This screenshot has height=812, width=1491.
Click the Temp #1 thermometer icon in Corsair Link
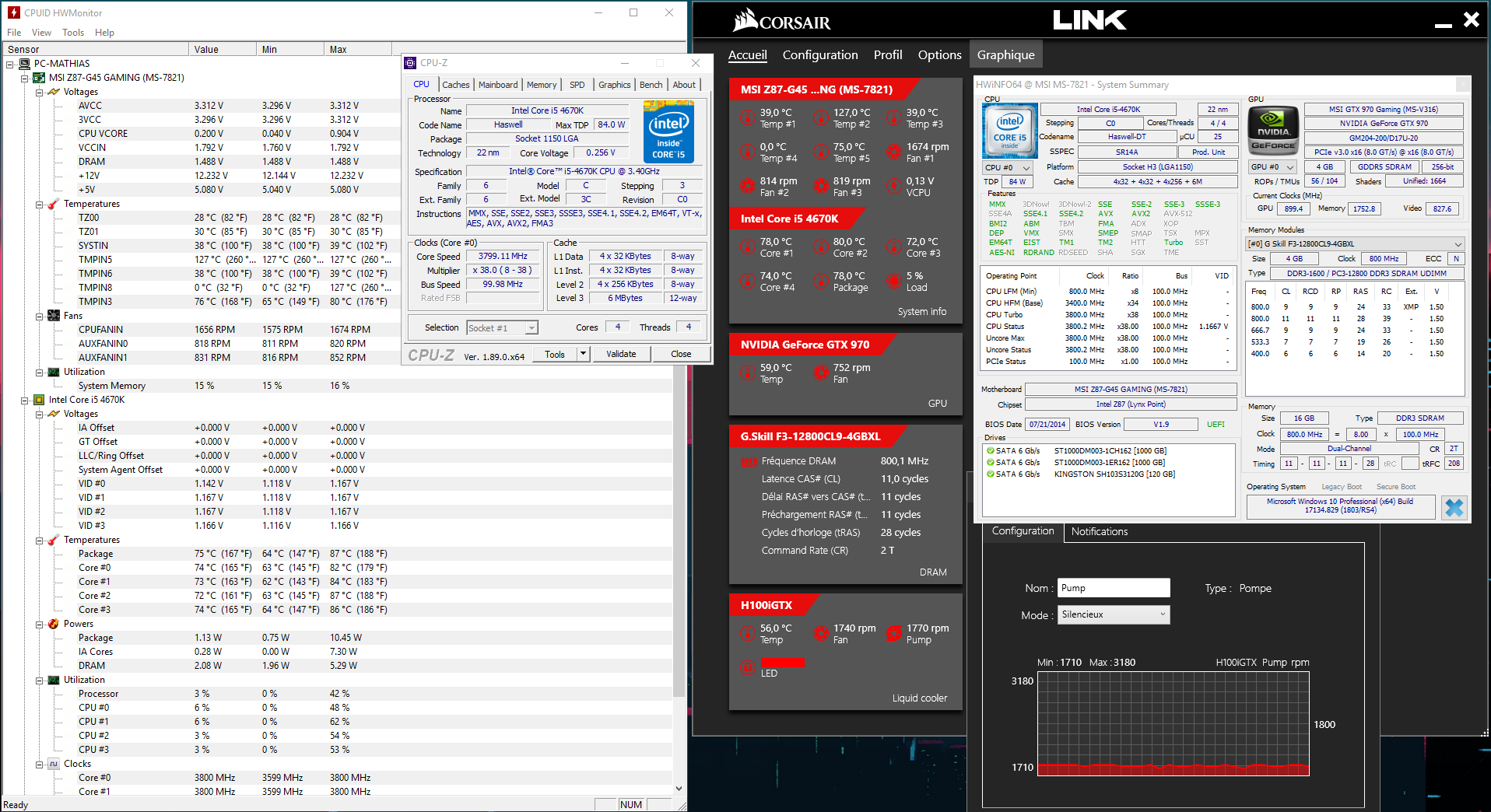748,118
